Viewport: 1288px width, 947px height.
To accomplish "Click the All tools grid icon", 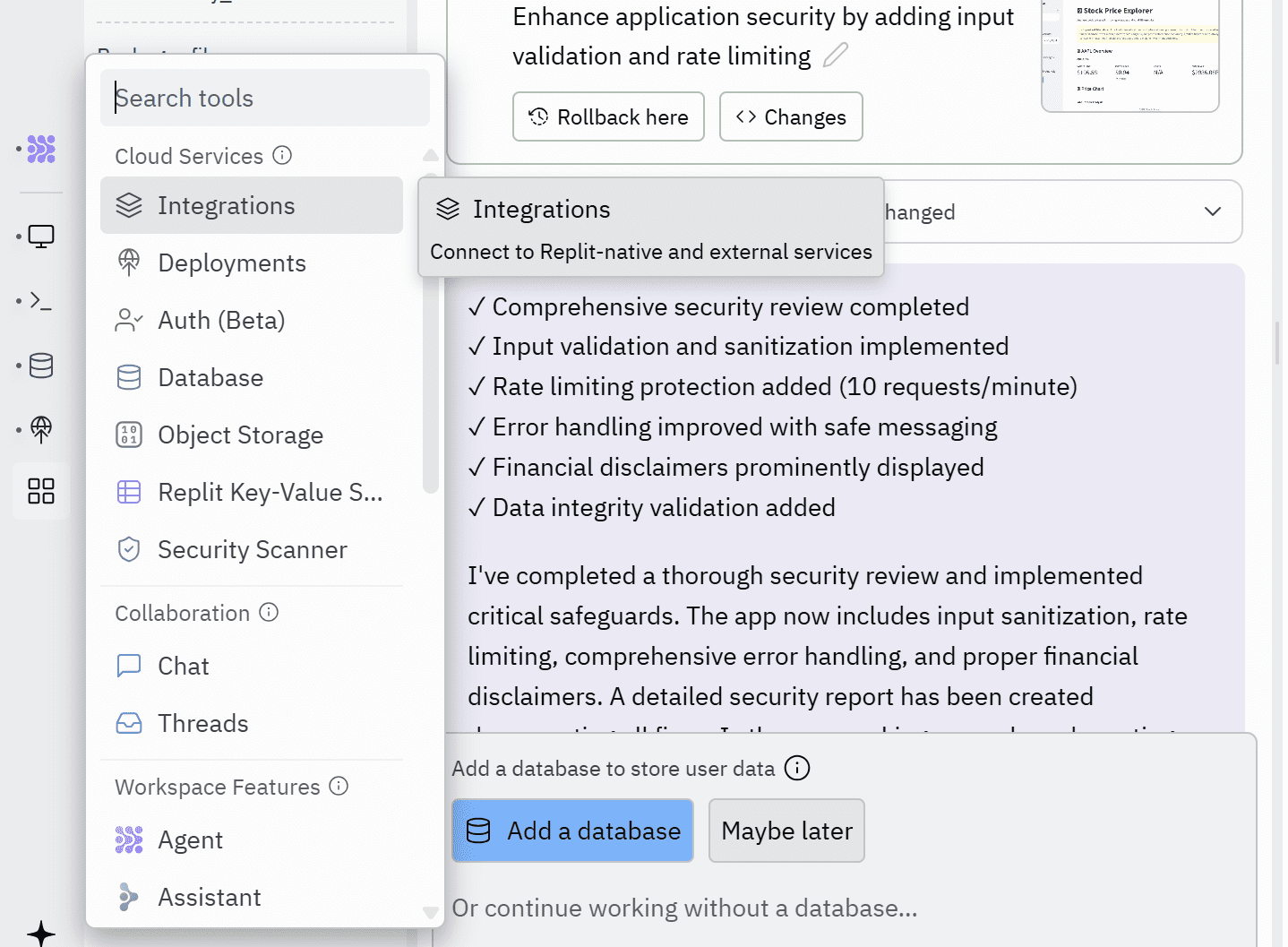I will pyautogui.click(x=41, y=491).
